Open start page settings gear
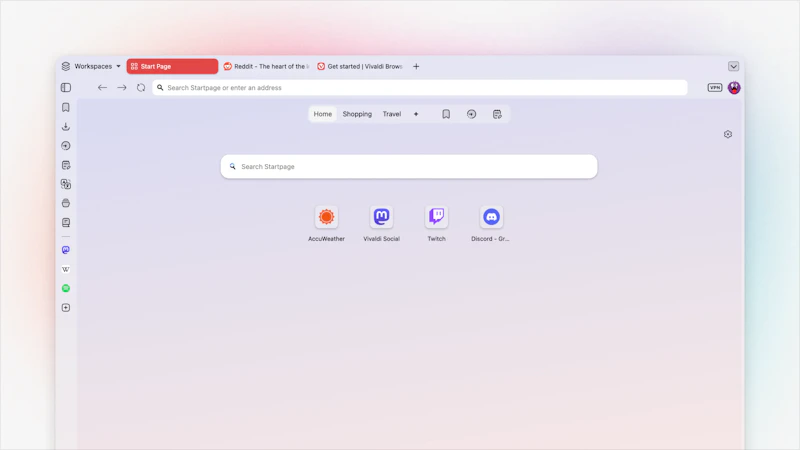800x450 pixels. (728, 134)
